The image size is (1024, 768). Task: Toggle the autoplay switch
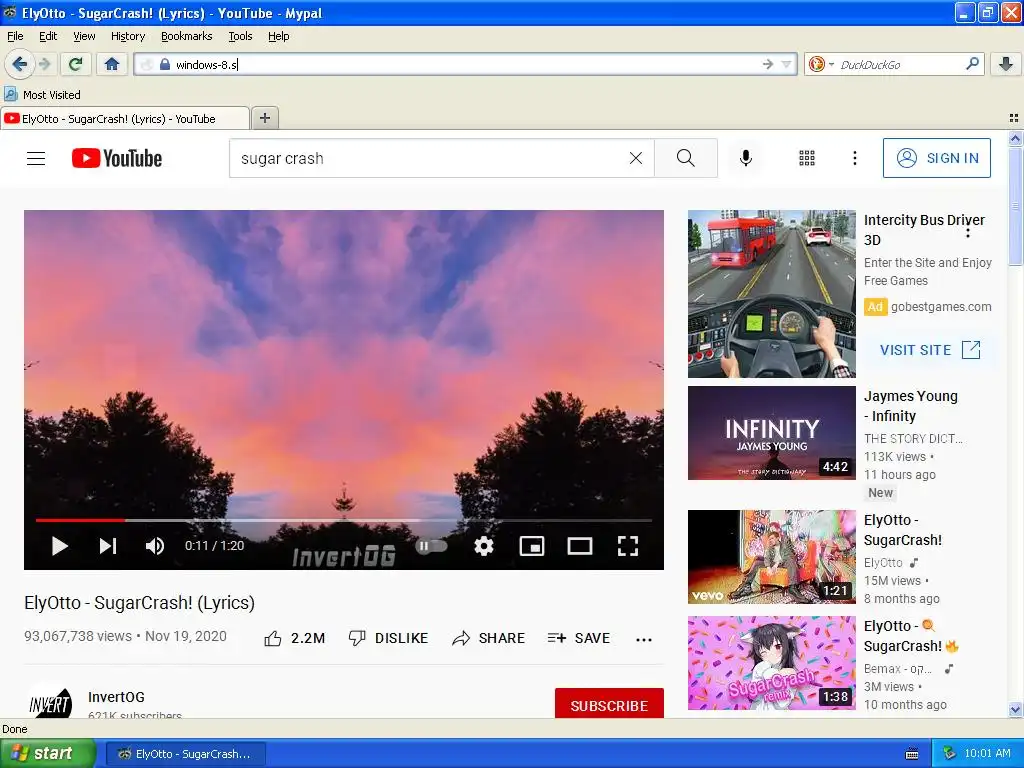coord(430,546)
